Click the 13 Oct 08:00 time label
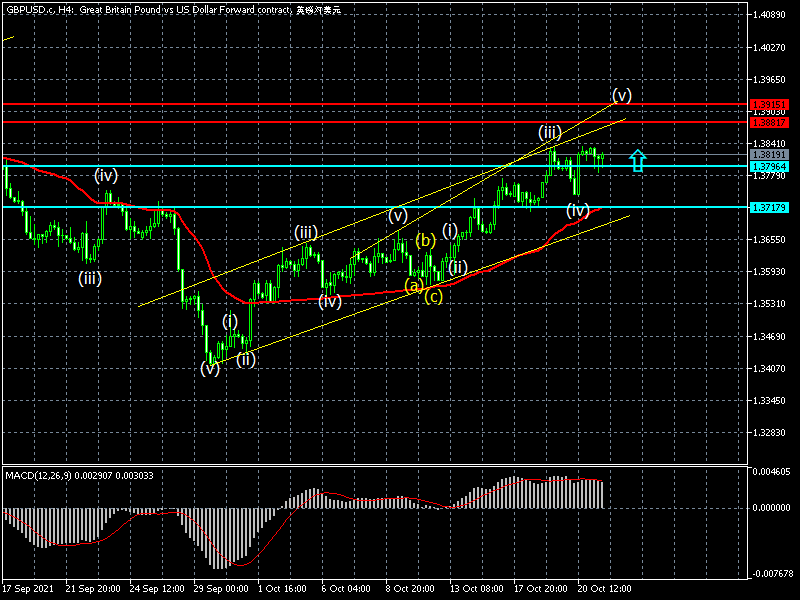Image resolution: width=800 pixels, height=600 pixels. 474,589
